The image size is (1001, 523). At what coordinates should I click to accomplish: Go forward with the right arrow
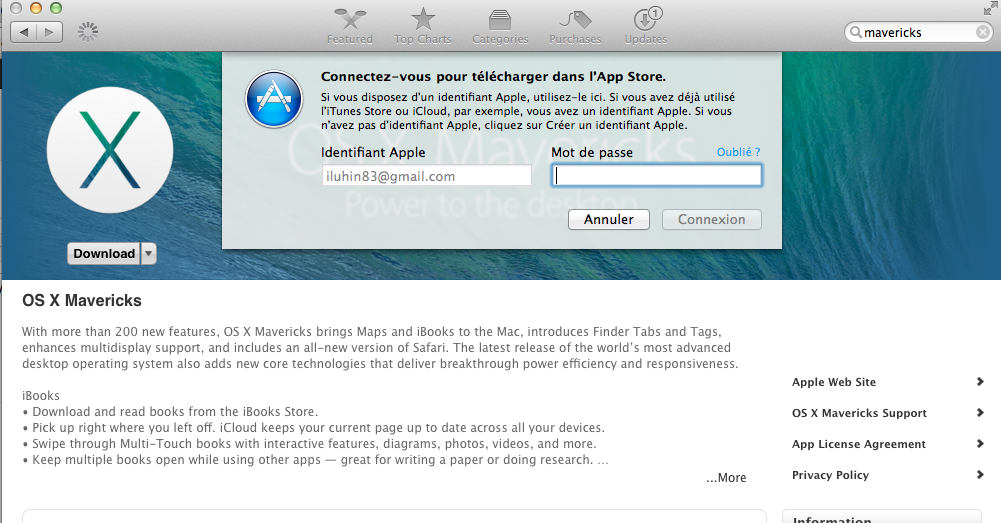pos(50,32)
